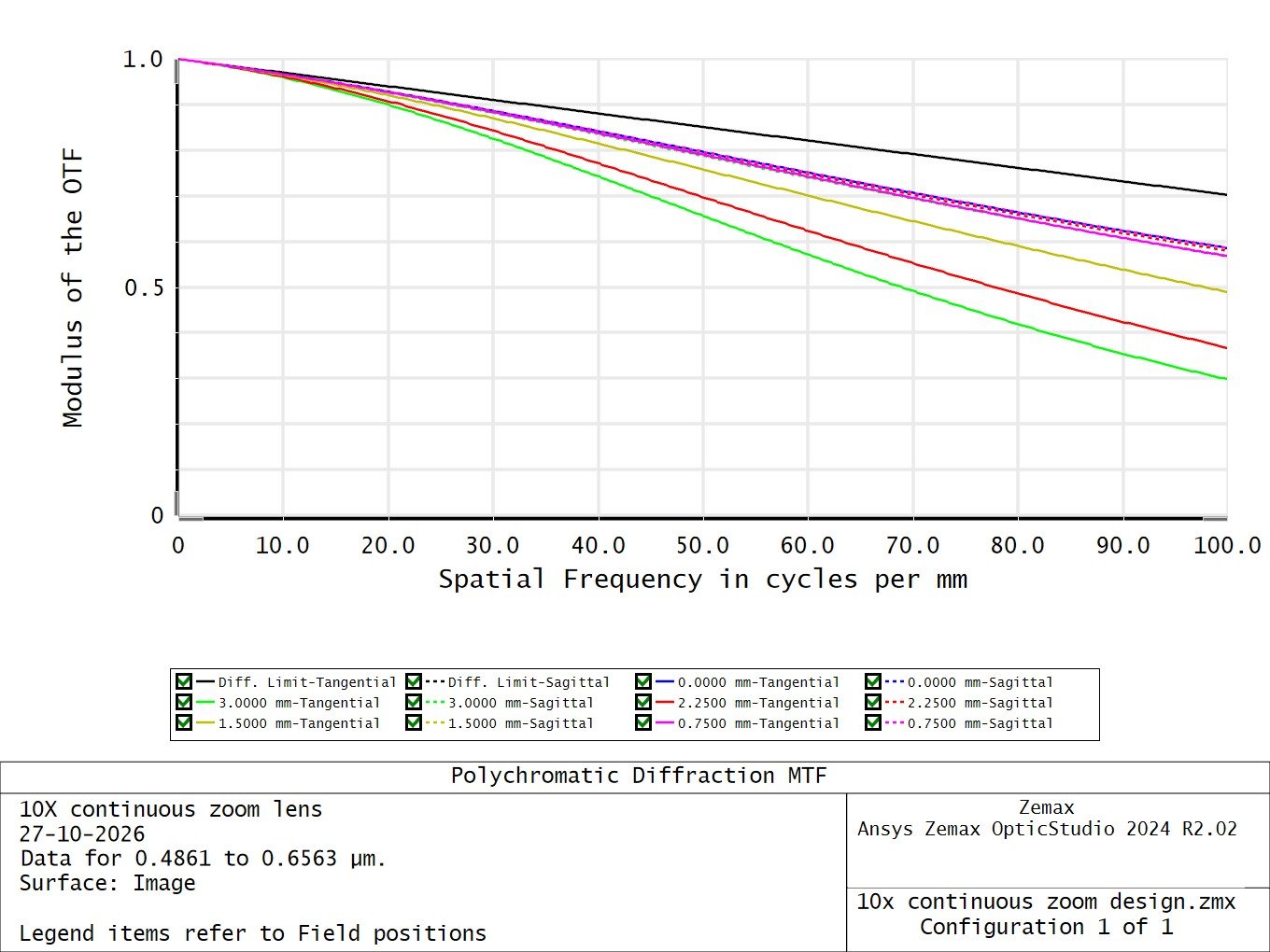This screenshot has width=1270, height=952.
Task: Click the olive 1.5000 mm-Tangential line swatch
Action: point(205,723)
